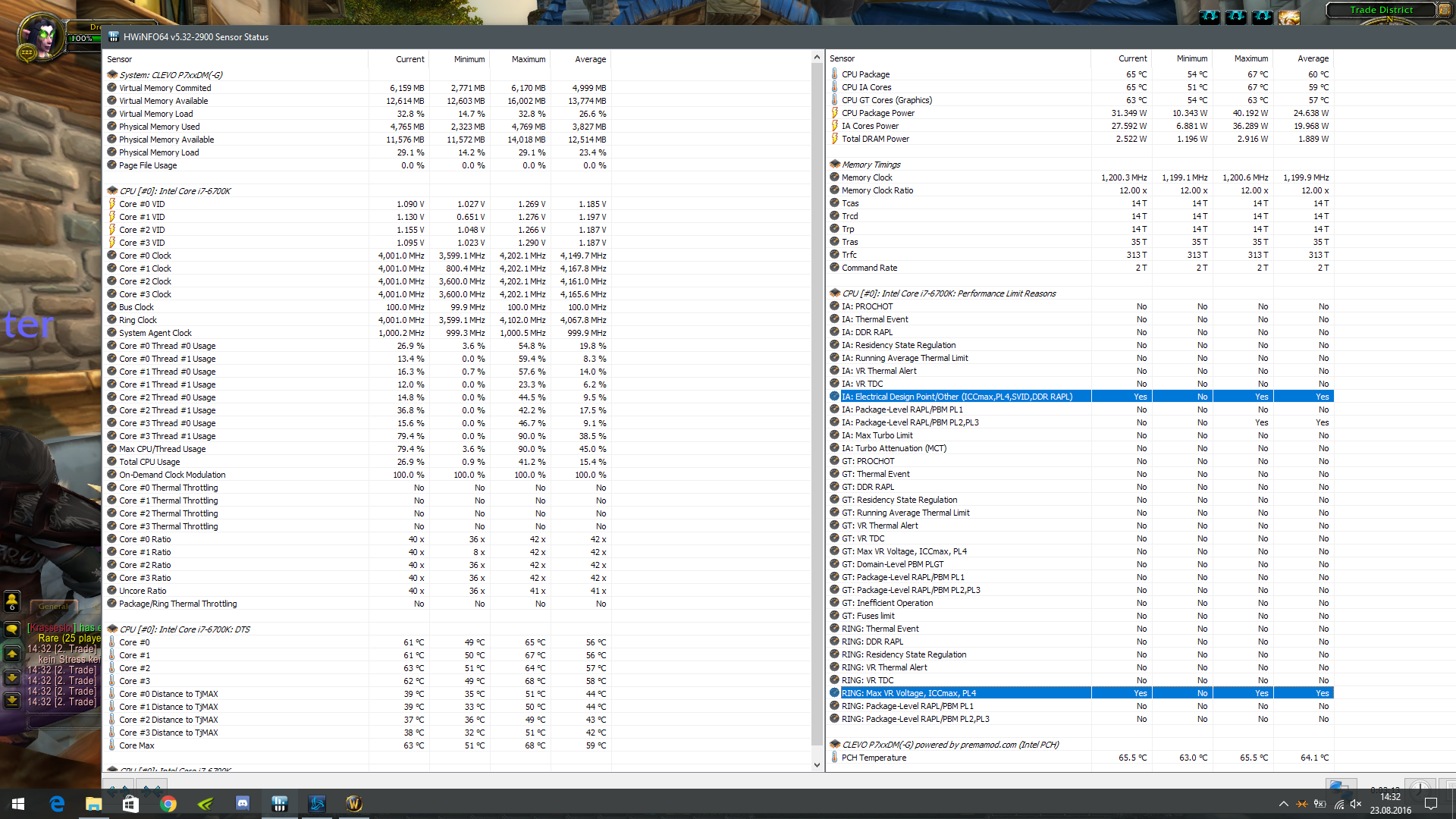Select the Total CPU Usage row
This screenshot has width=1456, height=819.
pos(356,462)
